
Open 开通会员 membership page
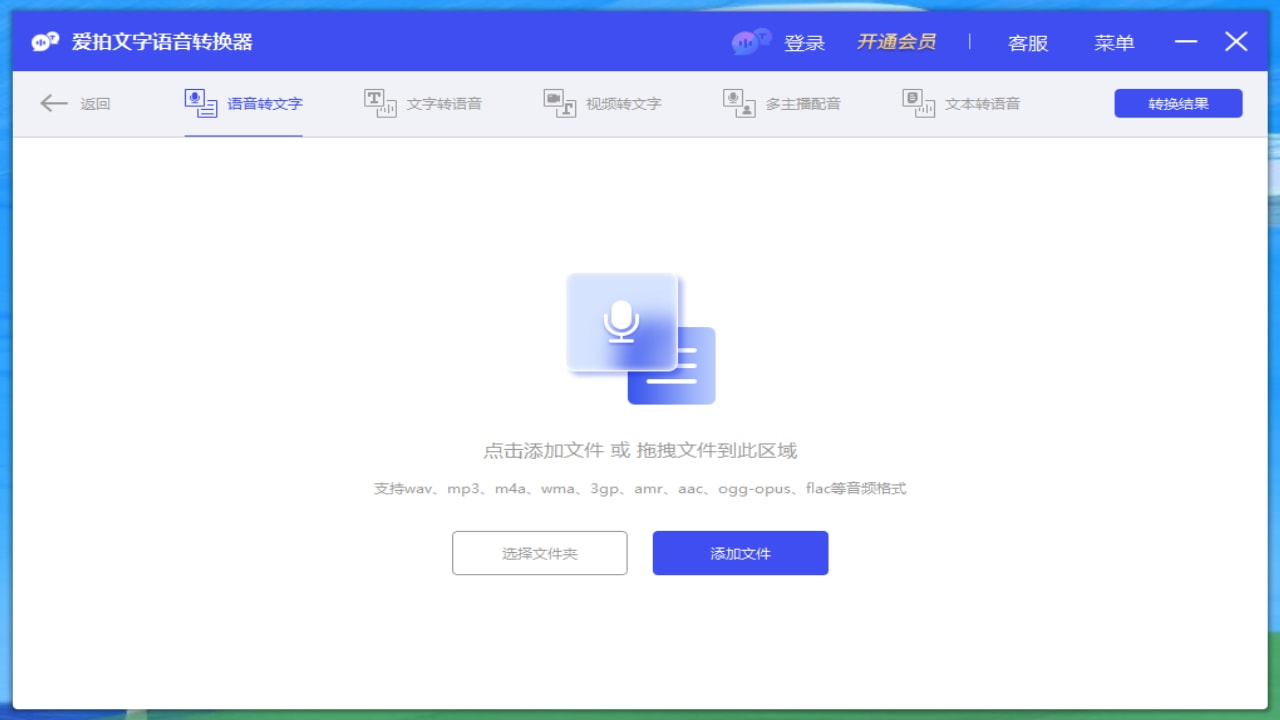coord(896,43)
